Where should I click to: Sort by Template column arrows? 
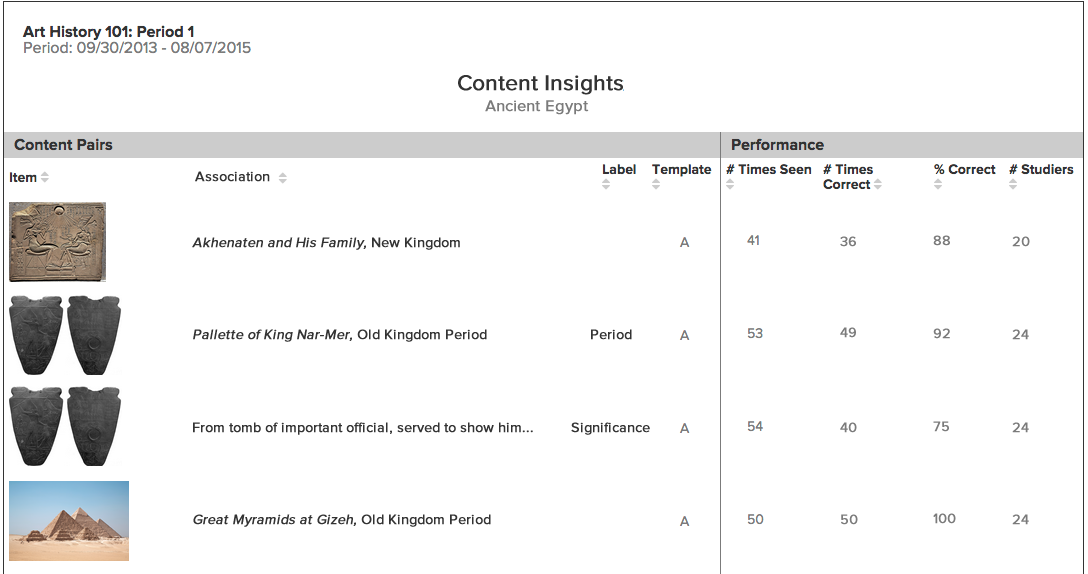pos(656,185)
